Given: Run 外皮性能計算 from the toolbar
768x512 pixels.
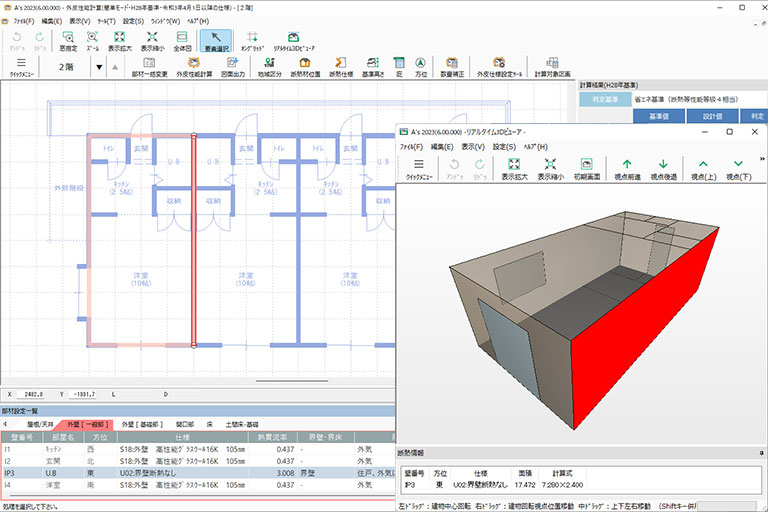Looking at the screenshot, I should [x=194, y=67].
